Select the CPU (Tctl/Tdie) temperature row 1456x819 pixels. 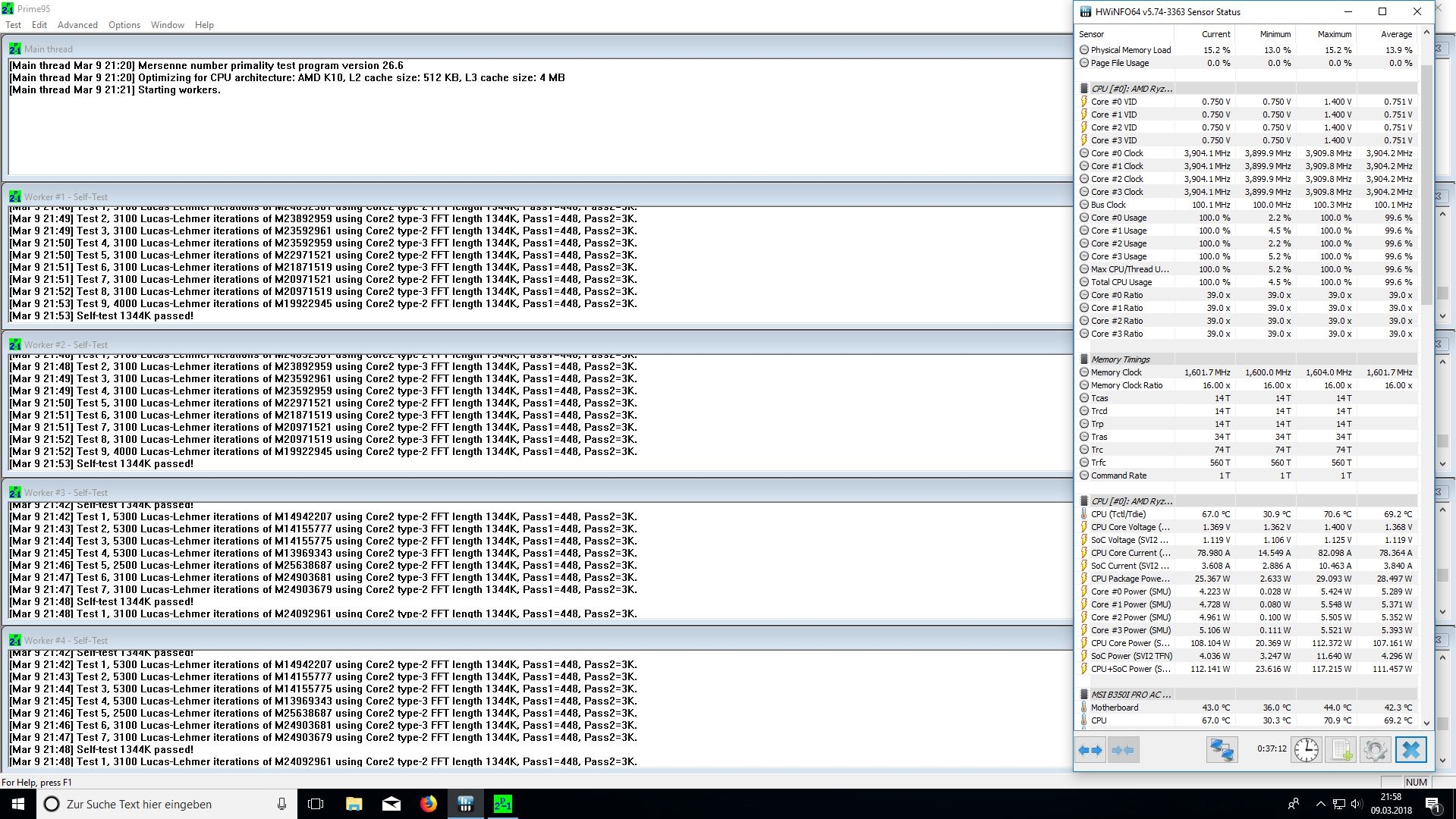pos(1247,514)
